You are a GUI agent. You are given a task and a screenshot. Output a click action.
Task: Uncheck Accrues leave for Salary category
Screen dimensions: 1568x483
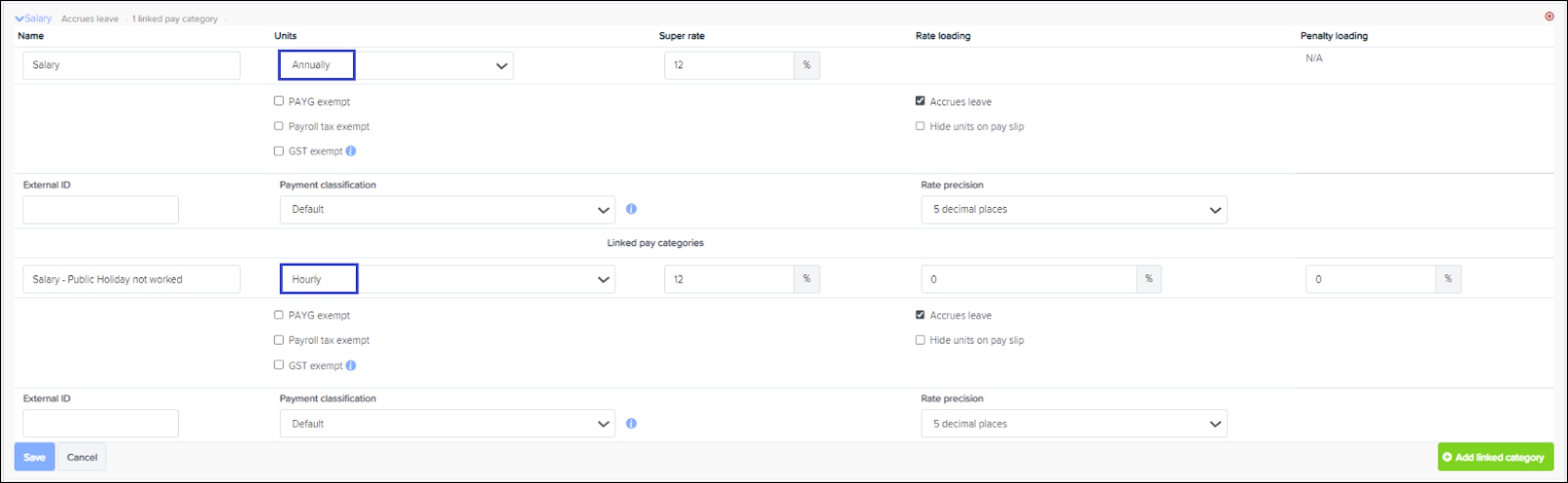(x=920, y=101)
